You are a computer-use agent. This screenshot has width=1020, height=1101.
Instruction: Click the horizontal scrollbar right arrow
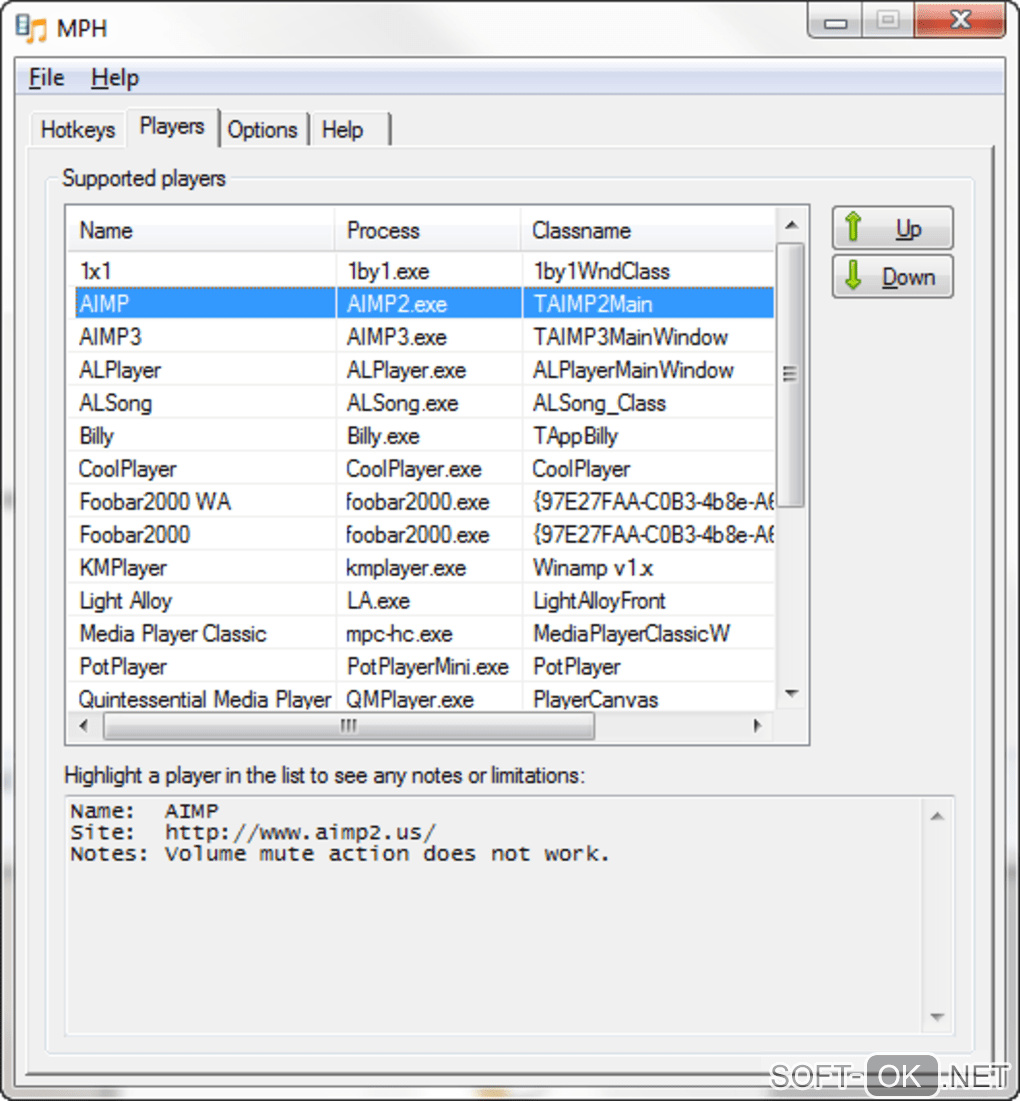[x=757, y=726]
